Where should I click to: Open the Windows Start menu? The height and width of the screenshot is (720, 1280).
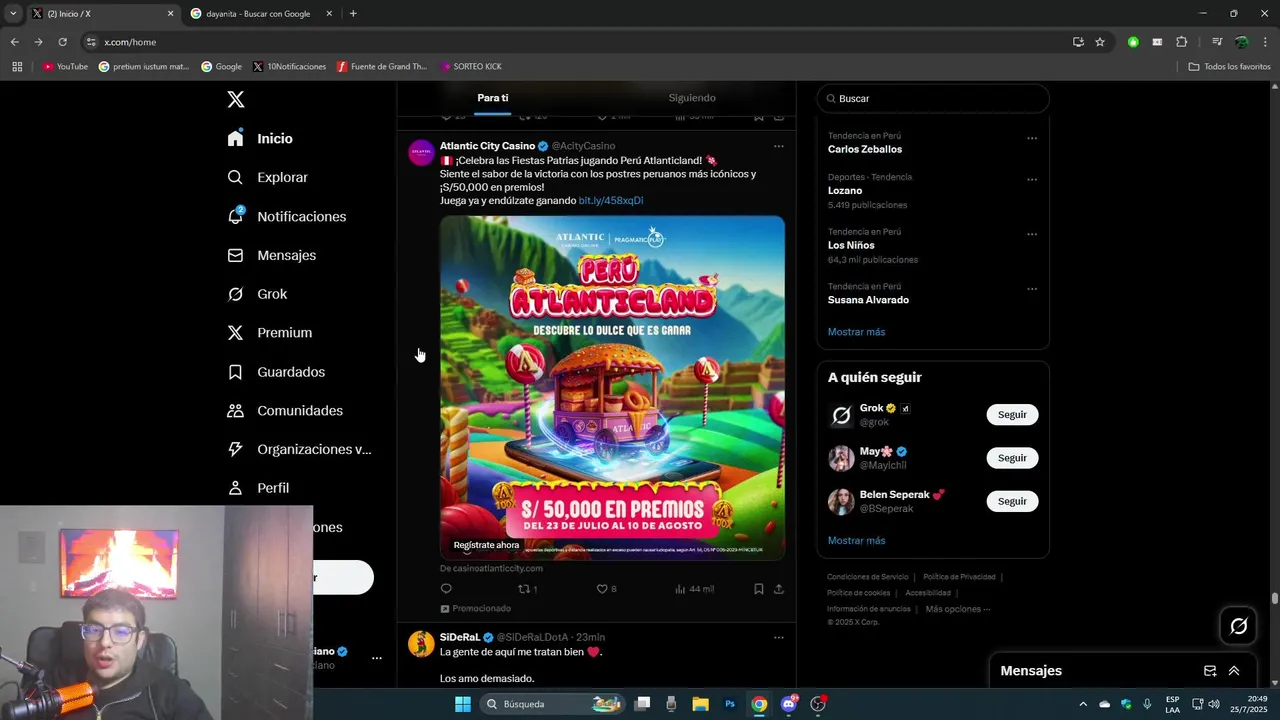click(463, 704)
